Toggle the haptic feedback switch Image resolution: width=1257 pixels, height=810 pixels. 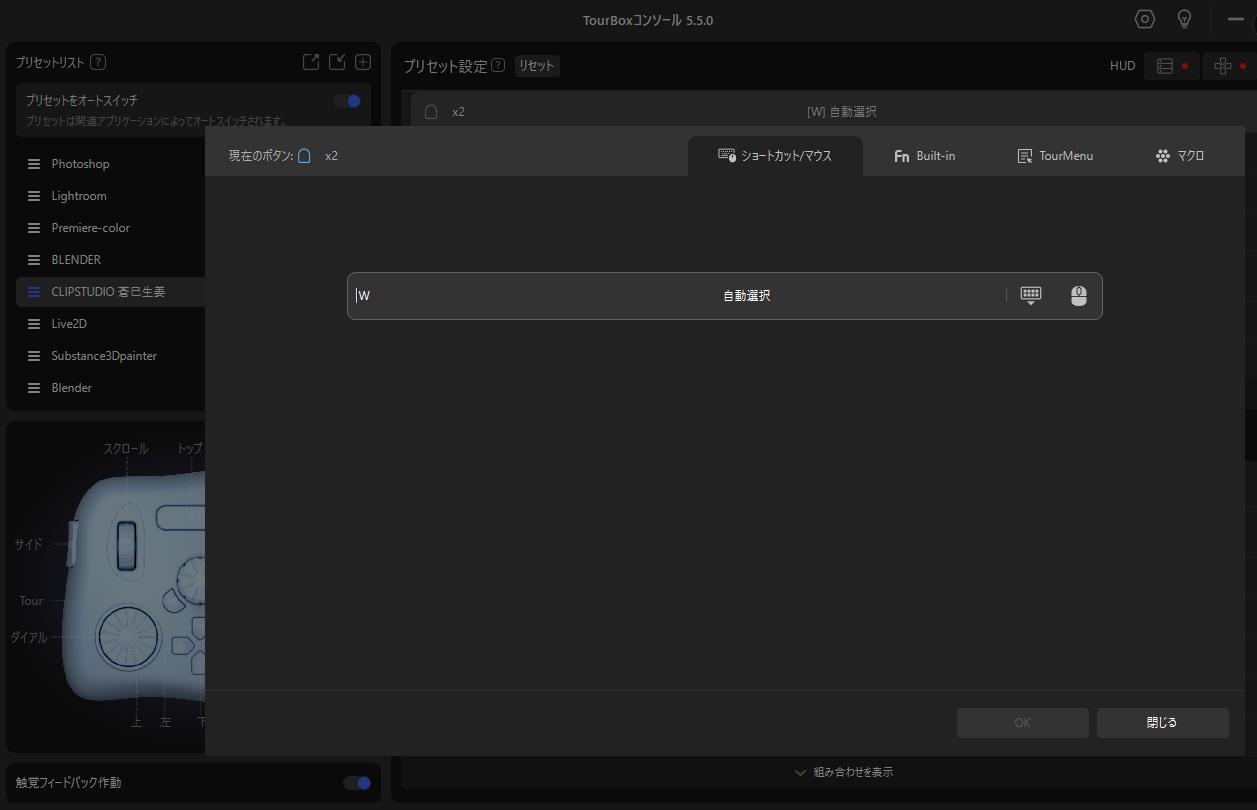coord(357,783)
